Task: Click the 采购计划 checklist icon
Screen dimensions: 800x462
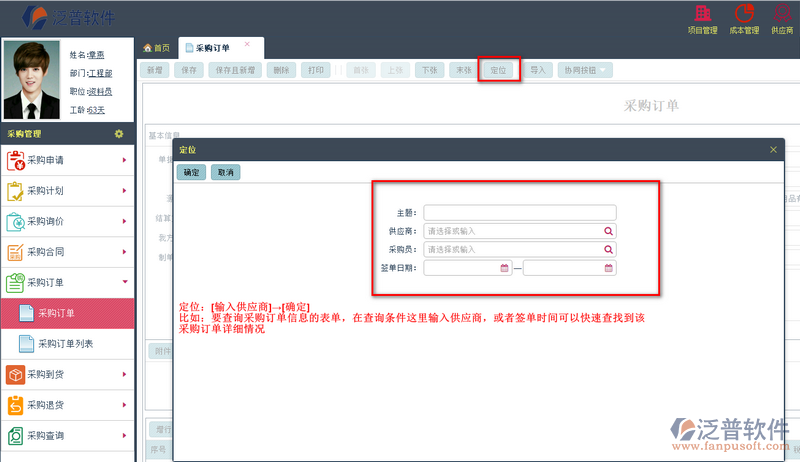Action: [x=15, y=191]
